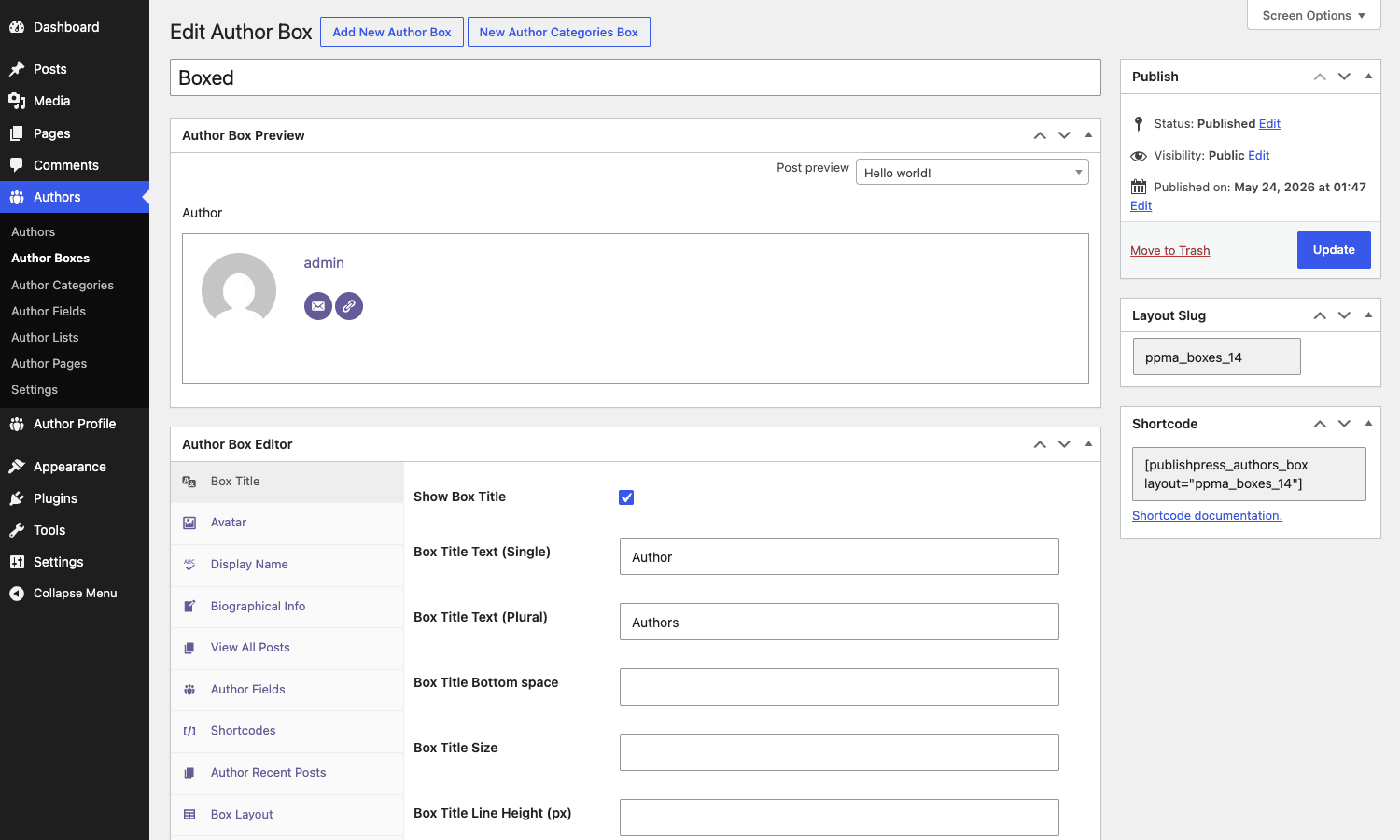Click the Shortcodes bracket icon
Screen dimensions: 1400x840
tap(189, 731)
